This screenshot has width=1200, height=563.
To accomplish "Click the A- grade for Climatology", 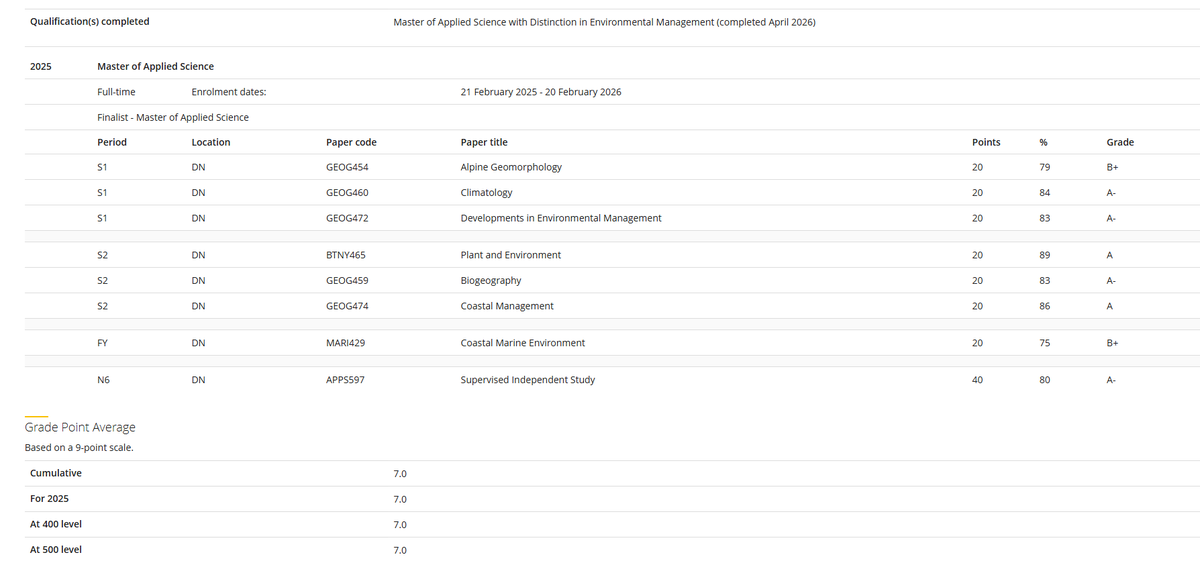I will pyautogui.click(x=1111, y=192).
